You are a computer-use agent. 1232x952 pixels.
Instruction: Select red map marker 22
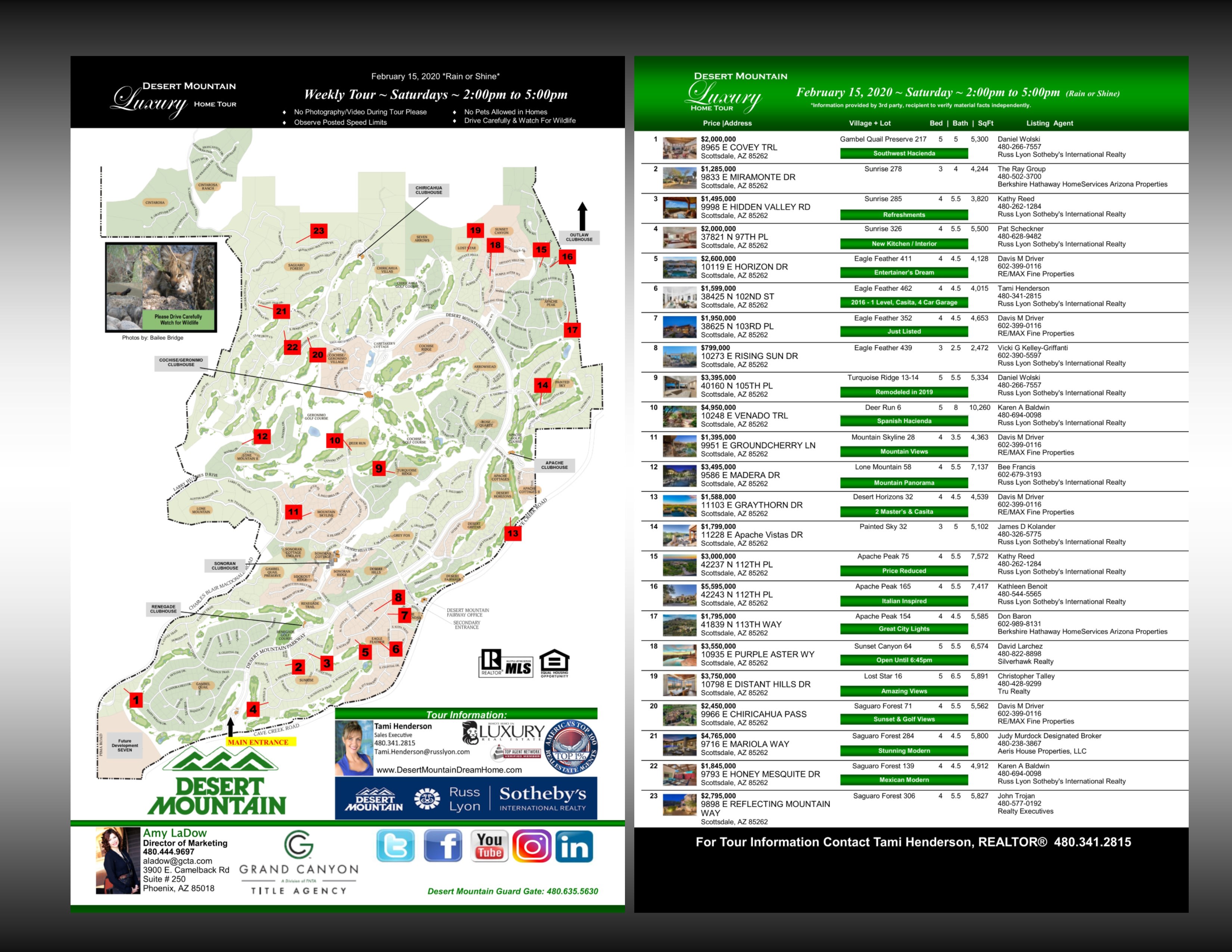292,347
